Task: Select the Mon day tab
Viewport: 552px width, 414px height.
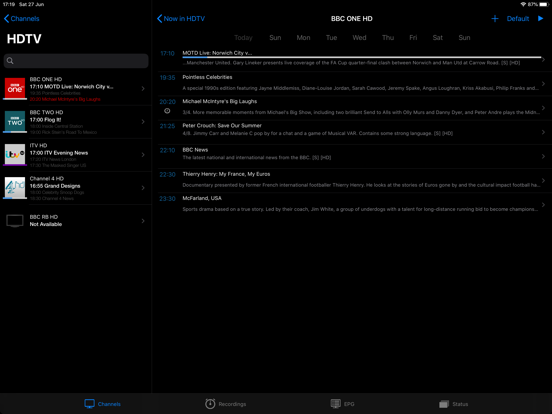Action: click(x=303, y=38)
